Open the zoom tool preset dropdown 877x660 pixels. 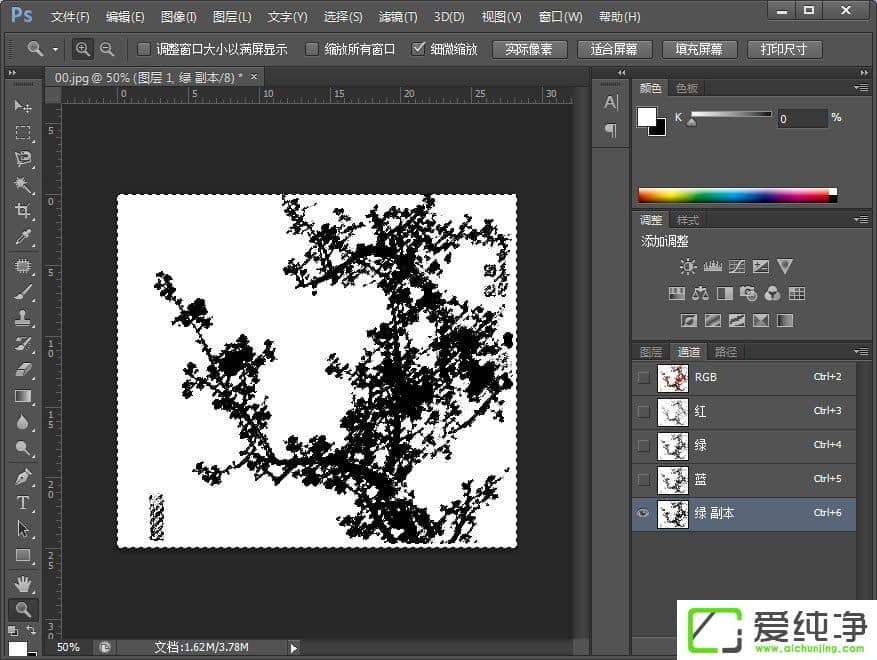55,49
